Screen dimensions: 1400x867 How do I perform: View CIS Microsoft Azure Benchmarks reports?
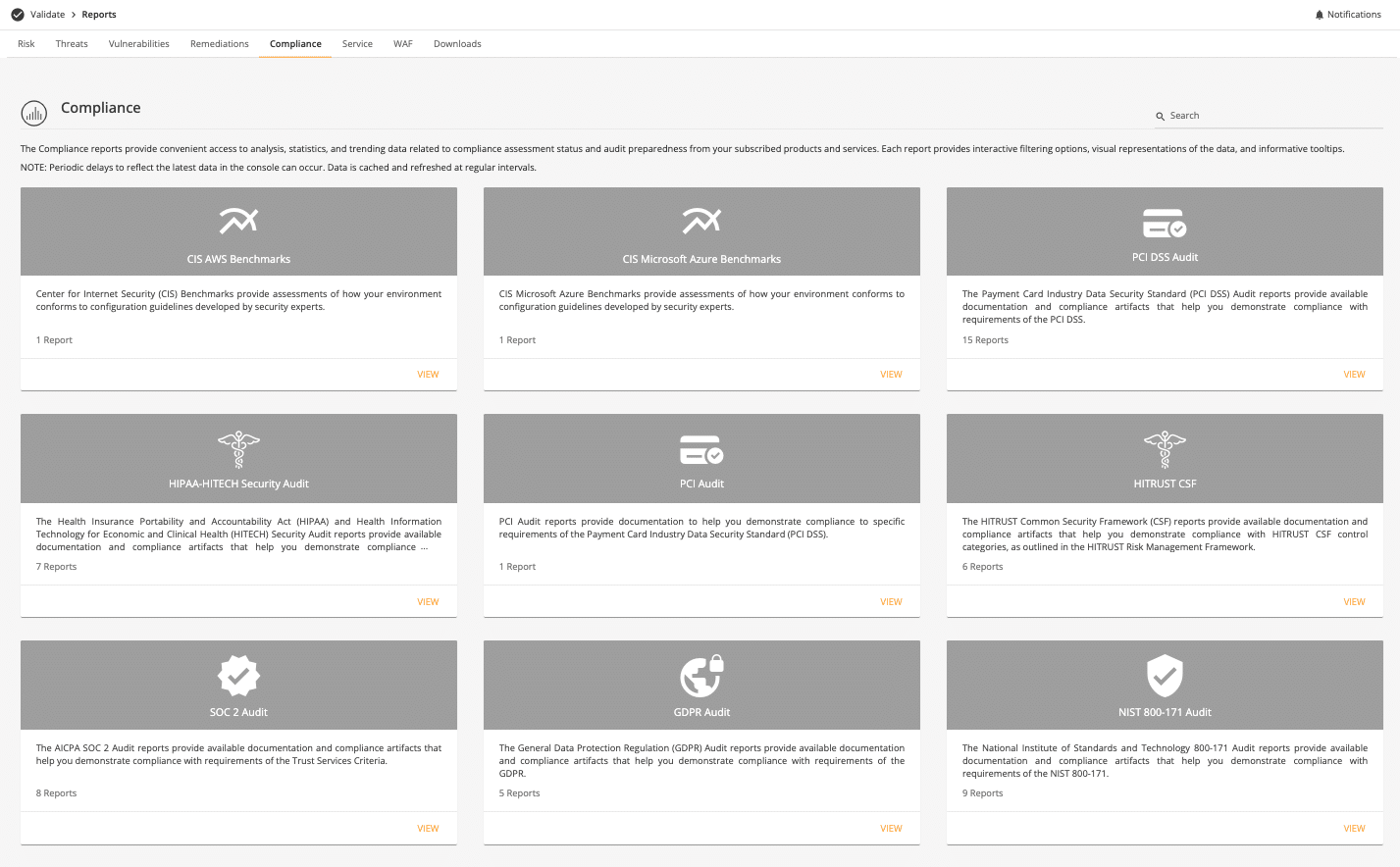tap(891, 375)
